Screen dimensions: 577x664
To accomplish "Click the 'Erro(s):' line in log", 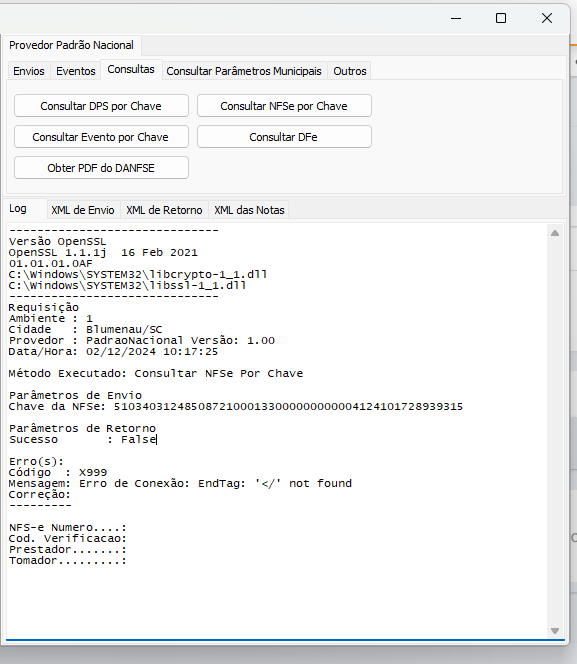I will (36, 462).
